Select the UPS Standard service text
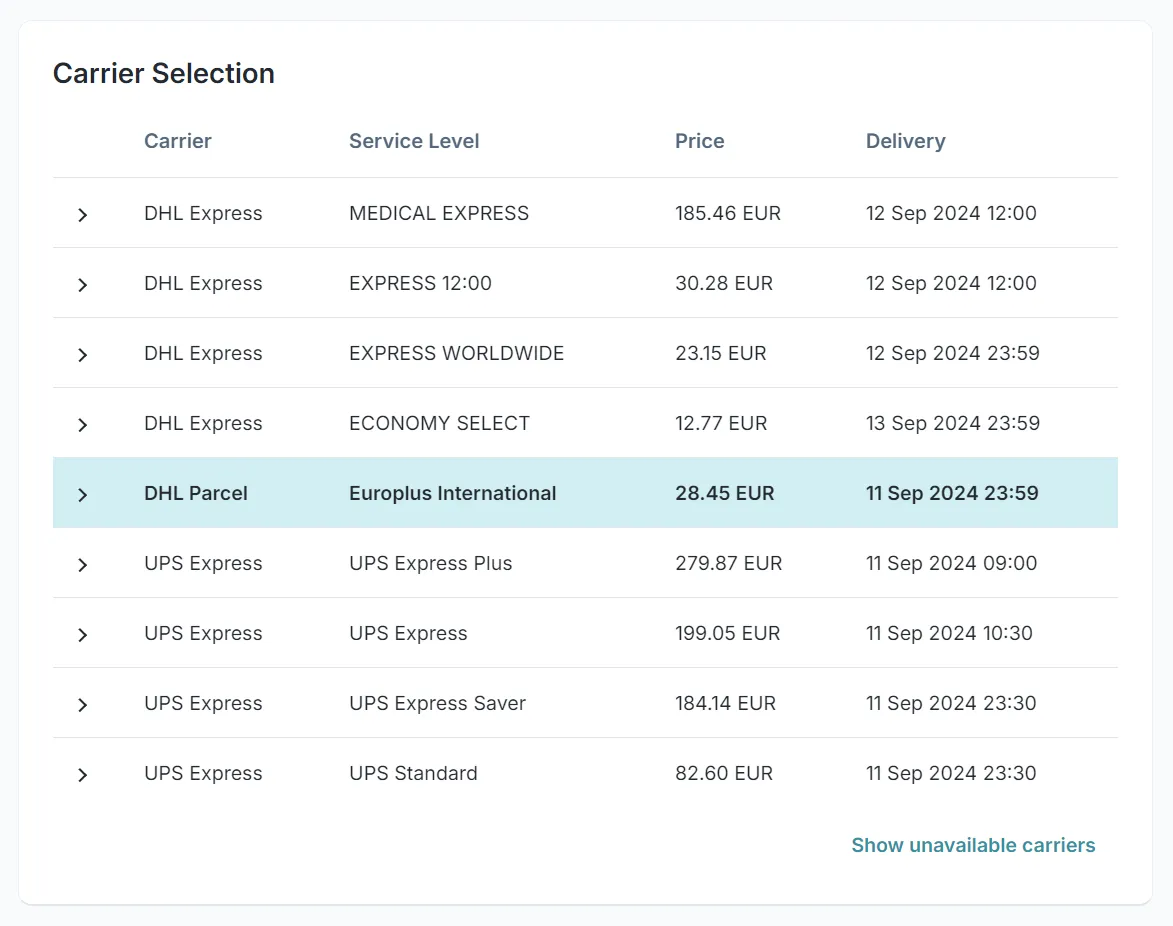 pyautogui.click(x=413, y=773)
